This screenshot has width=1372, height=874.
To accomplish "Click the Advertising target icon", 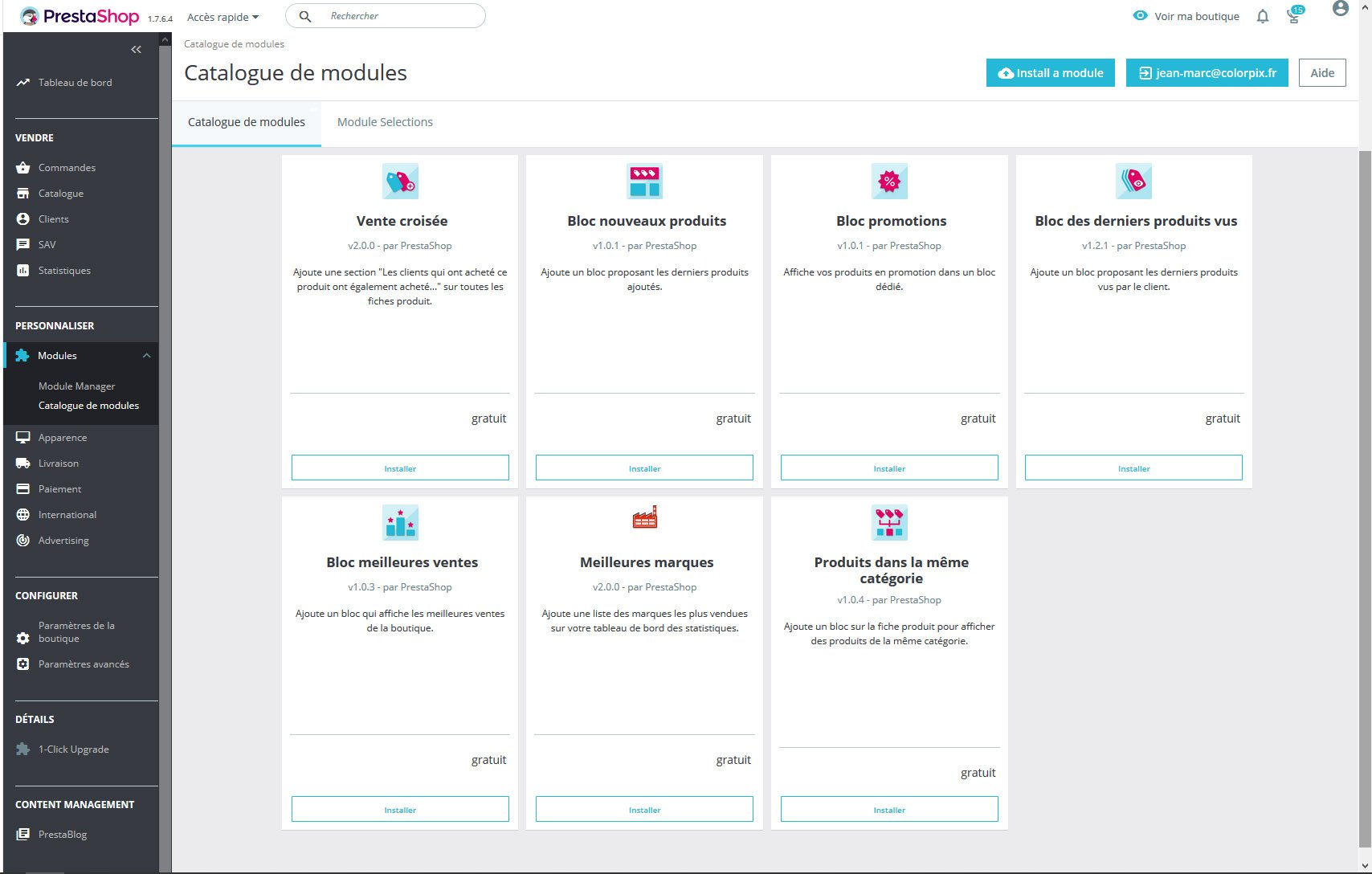I will point(23,541).
